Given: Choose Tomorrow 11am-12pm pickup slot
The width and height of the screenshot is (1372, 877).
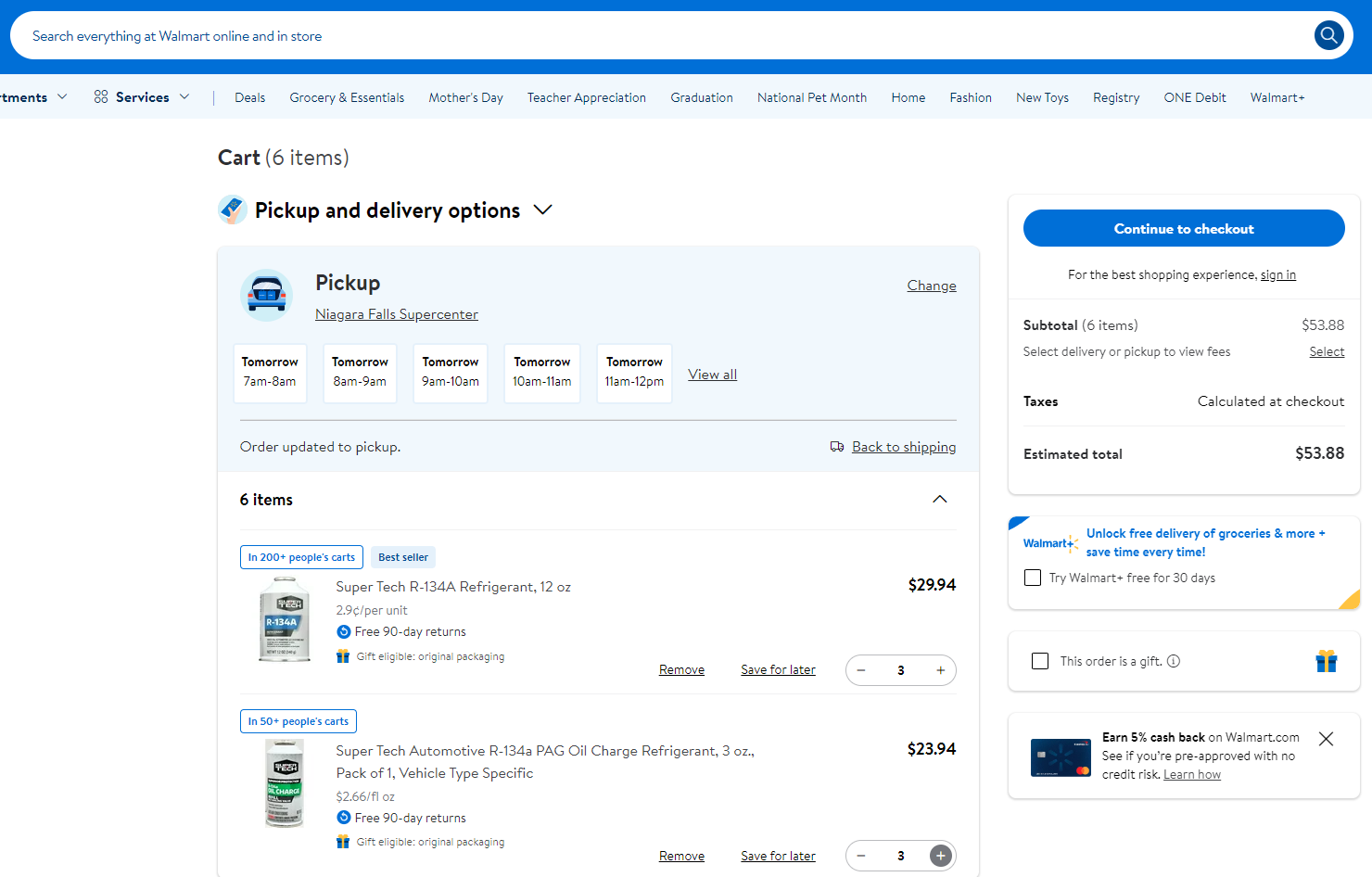Looking at the screenshot, I should point(634,373).
